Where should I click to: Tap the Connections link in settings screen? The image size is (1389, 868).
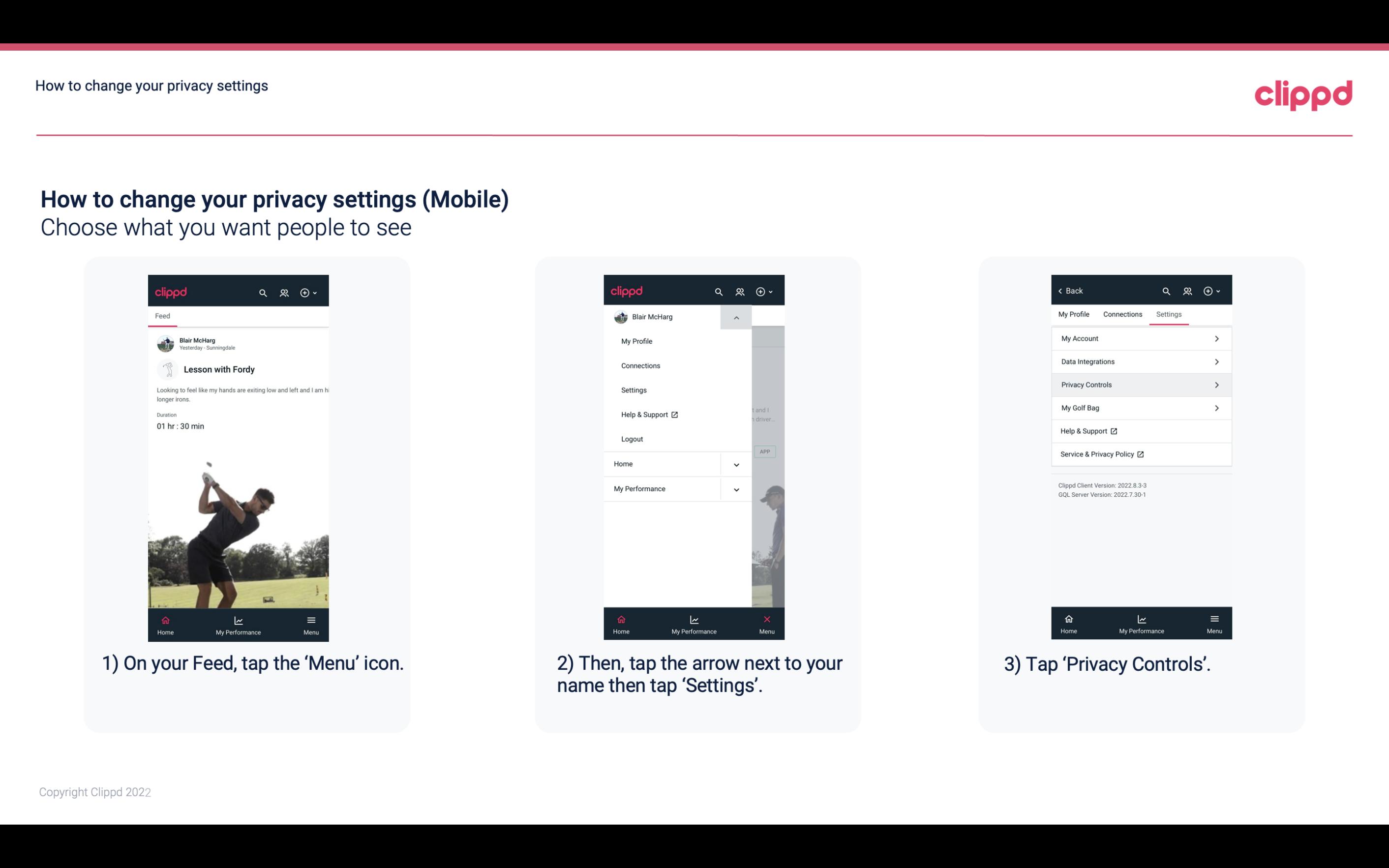point(1122,314)
